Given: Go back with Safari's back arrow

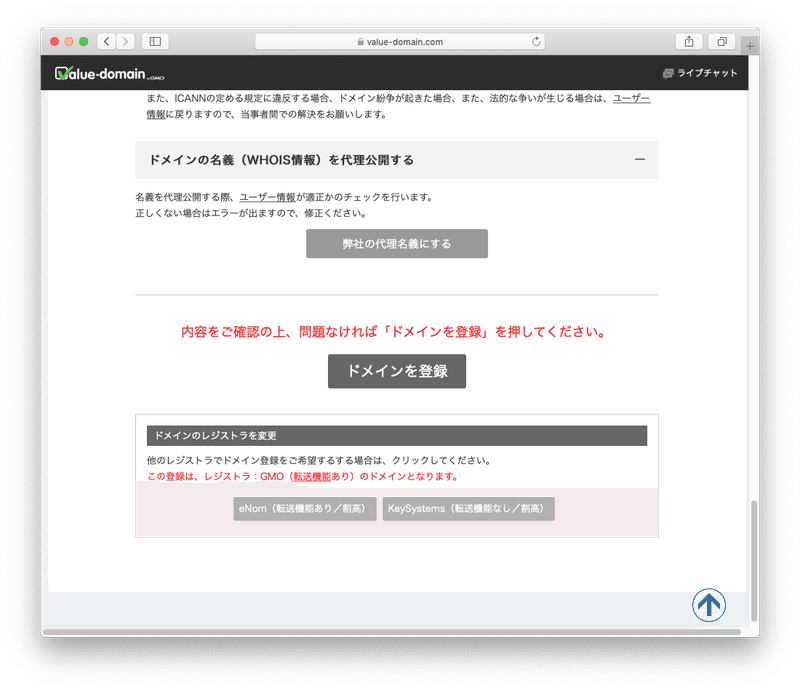Looking at the screenshot, I should click(107, 41).
